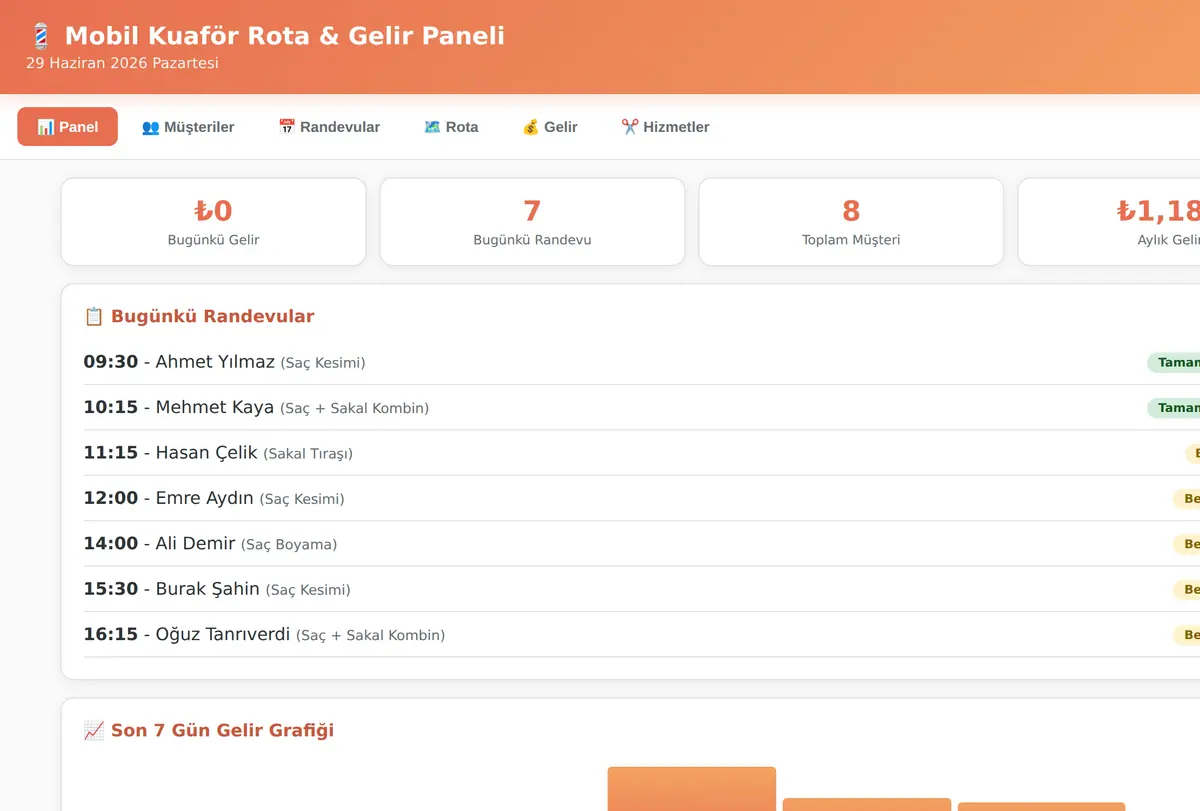Click the status badge on Burak Şahin row
This screenshot has height=811, width=1200.
click(1187, 589)
